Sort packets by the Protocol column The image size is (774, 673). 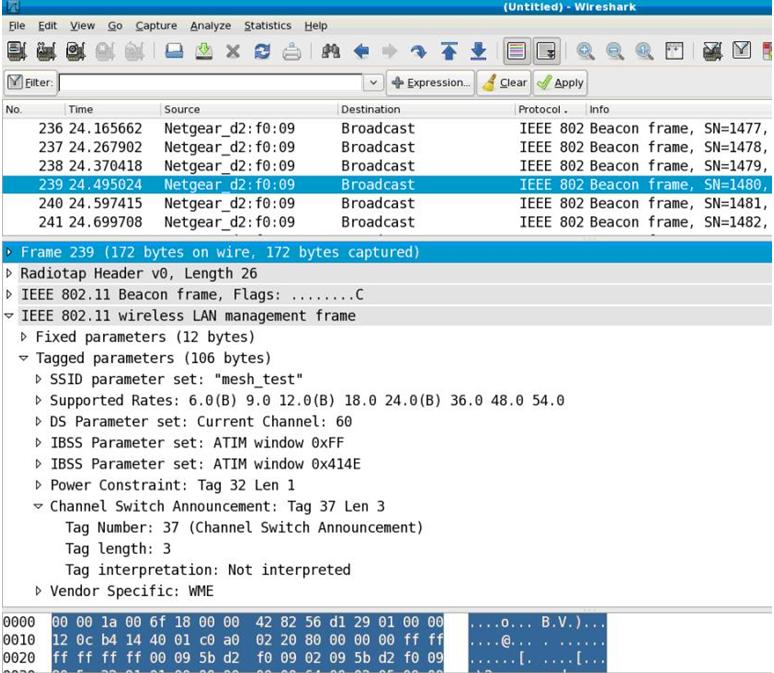[x=550, y=109]
